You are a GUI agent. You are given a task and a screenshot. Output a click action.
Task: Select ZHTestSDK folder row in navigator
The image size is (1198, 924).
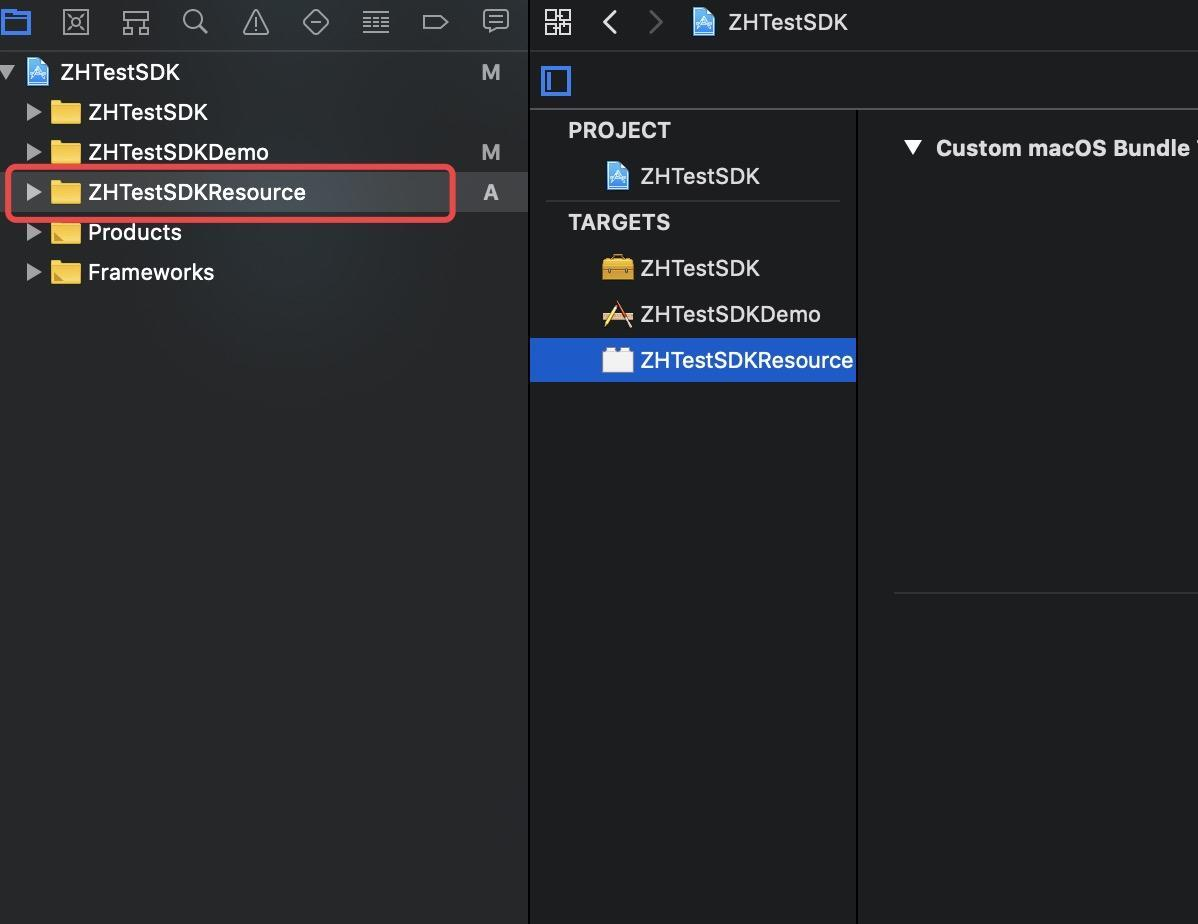(264, 112)
